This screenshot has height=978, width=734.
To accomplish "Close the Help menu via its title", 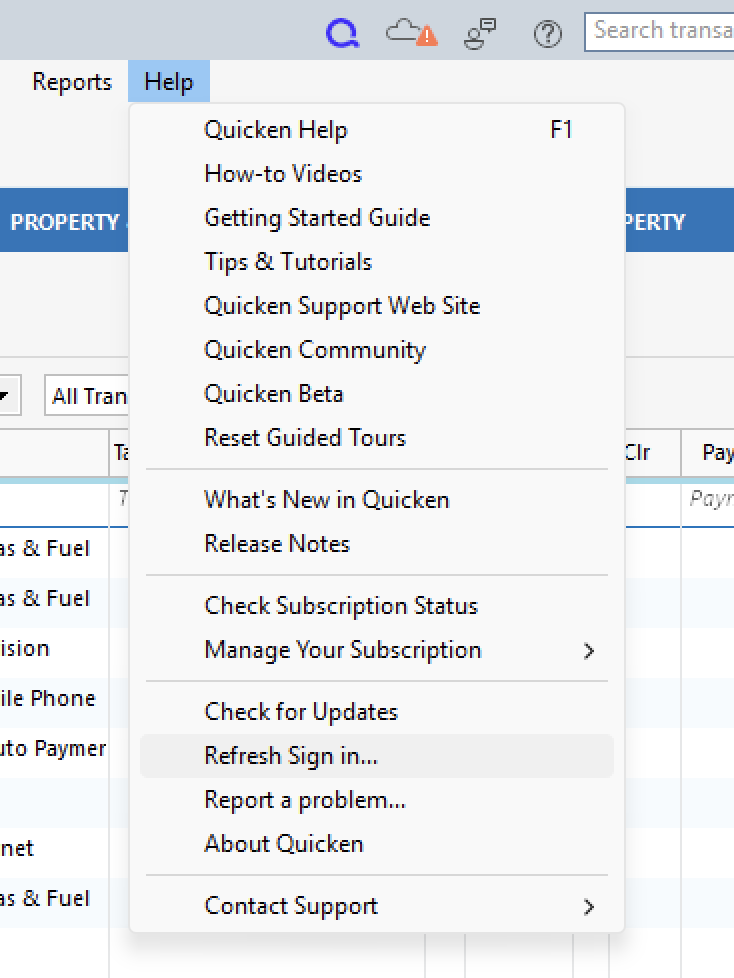I will 169,82.
